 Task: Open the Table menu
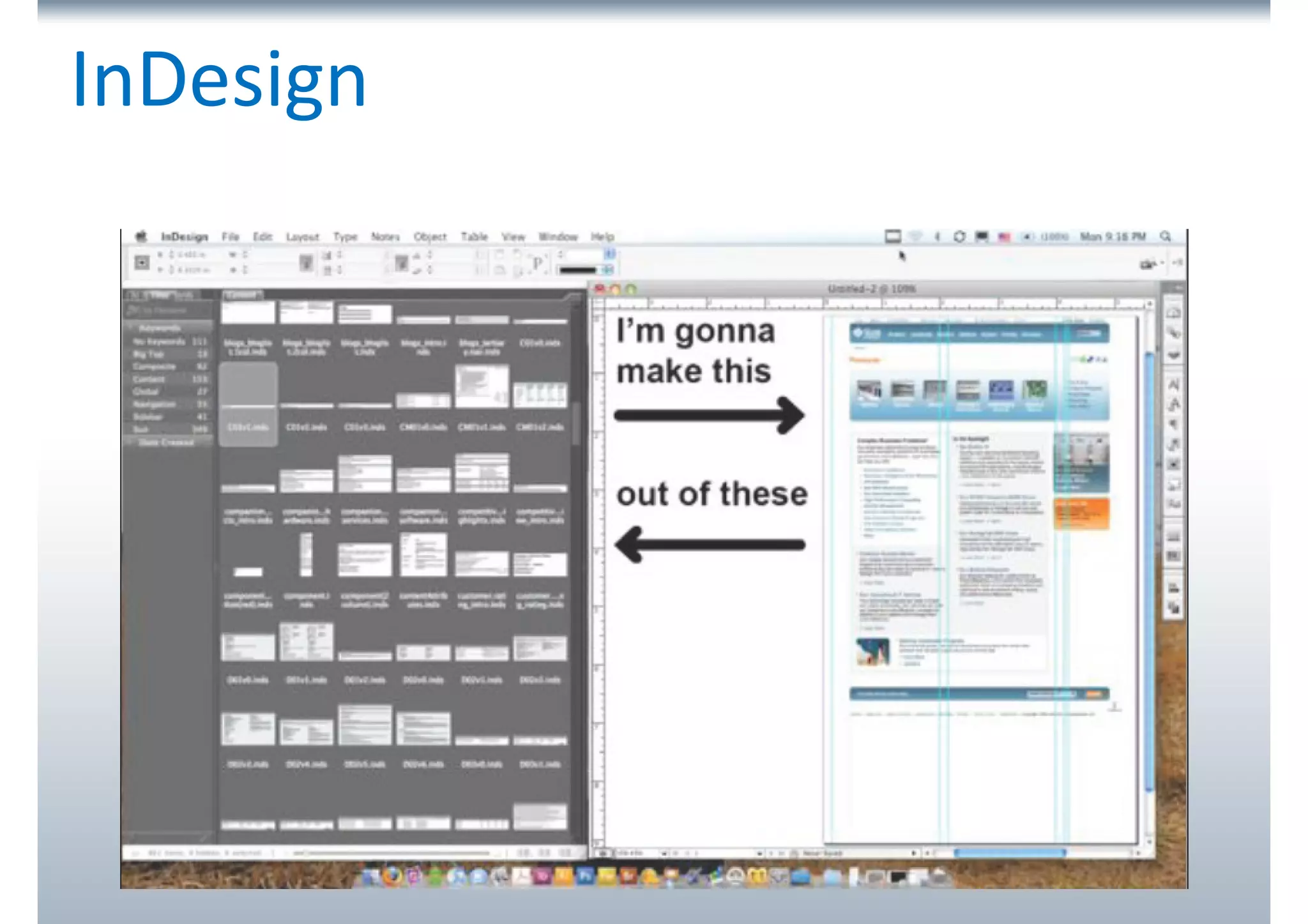coord(475,237)
